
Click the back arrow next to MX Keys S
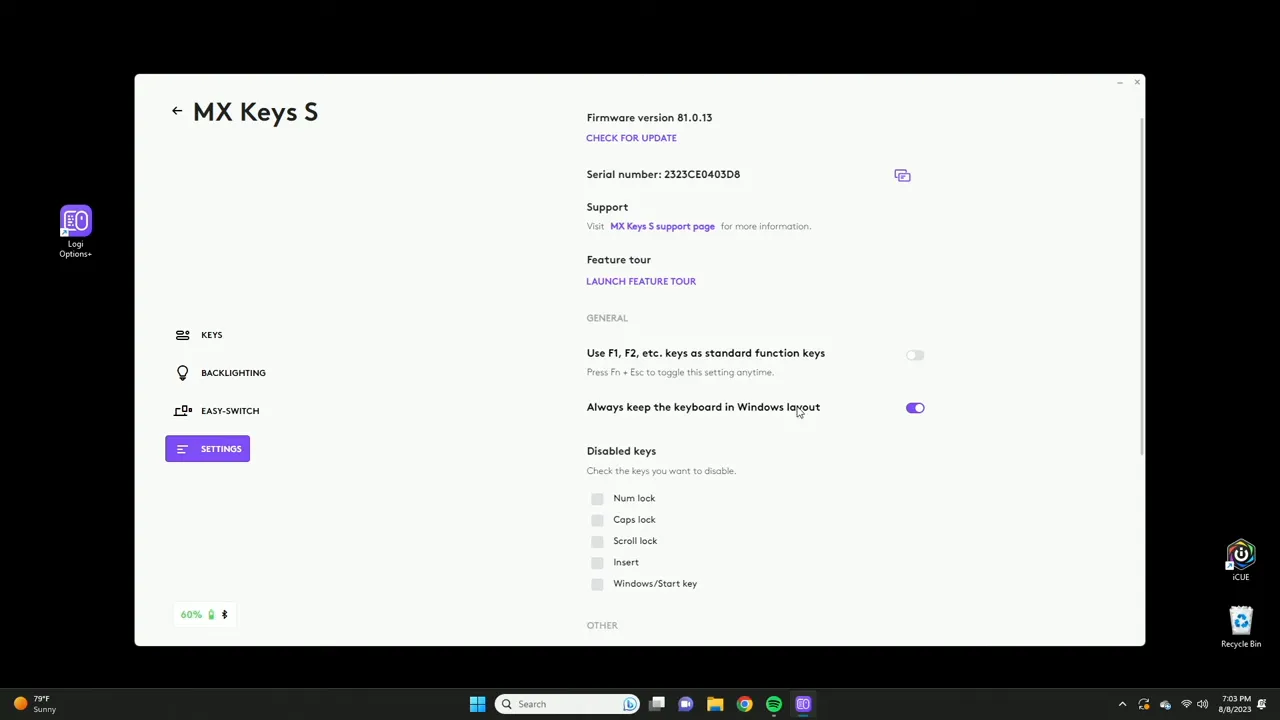(x=177, y=110)
